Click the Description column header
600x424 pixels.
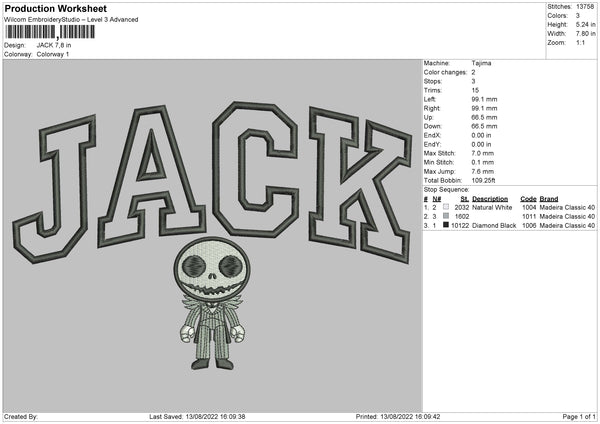(489, 198)
